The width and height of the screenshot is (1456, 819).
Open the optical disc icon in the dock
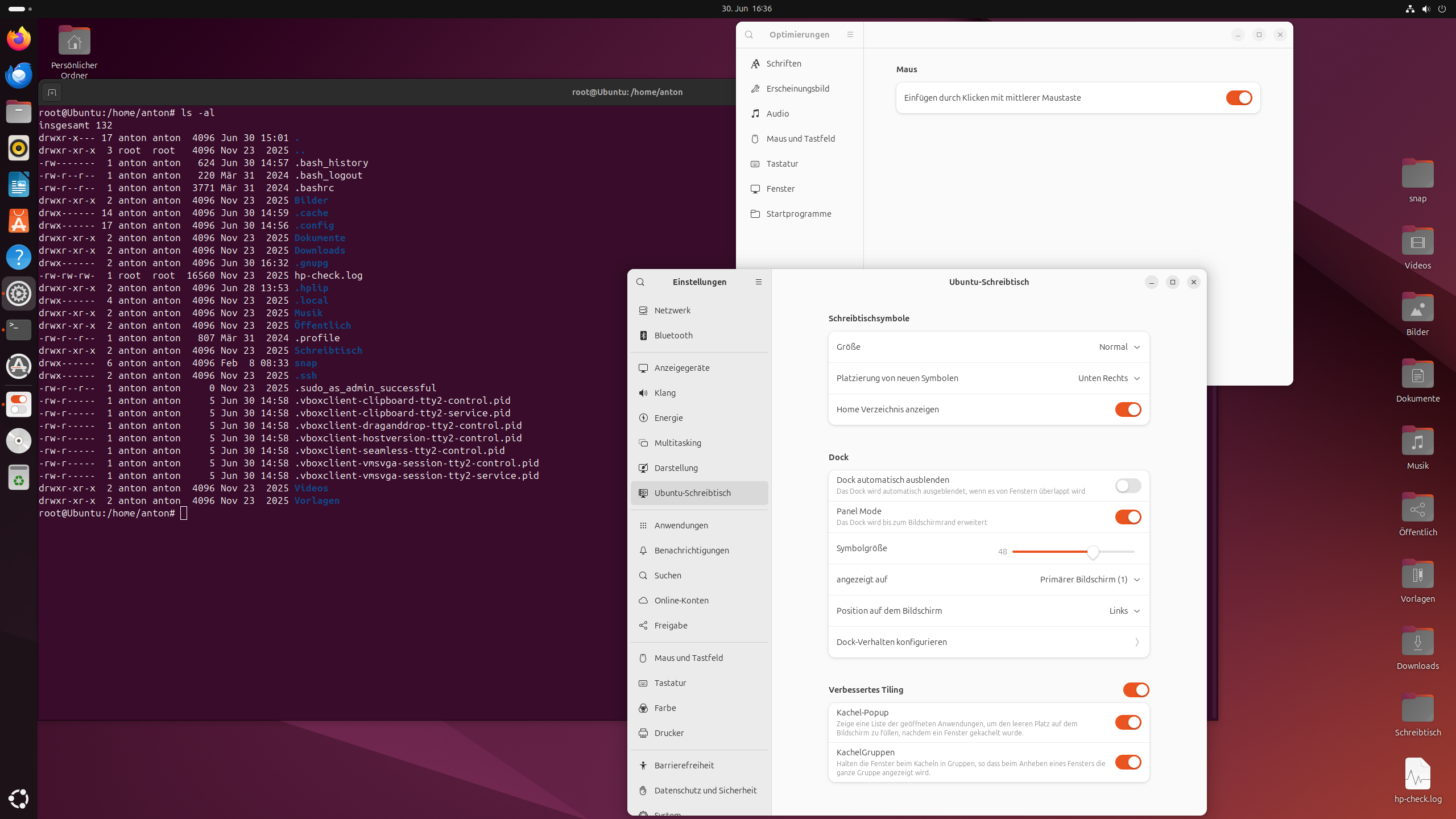tap(19, 441)
